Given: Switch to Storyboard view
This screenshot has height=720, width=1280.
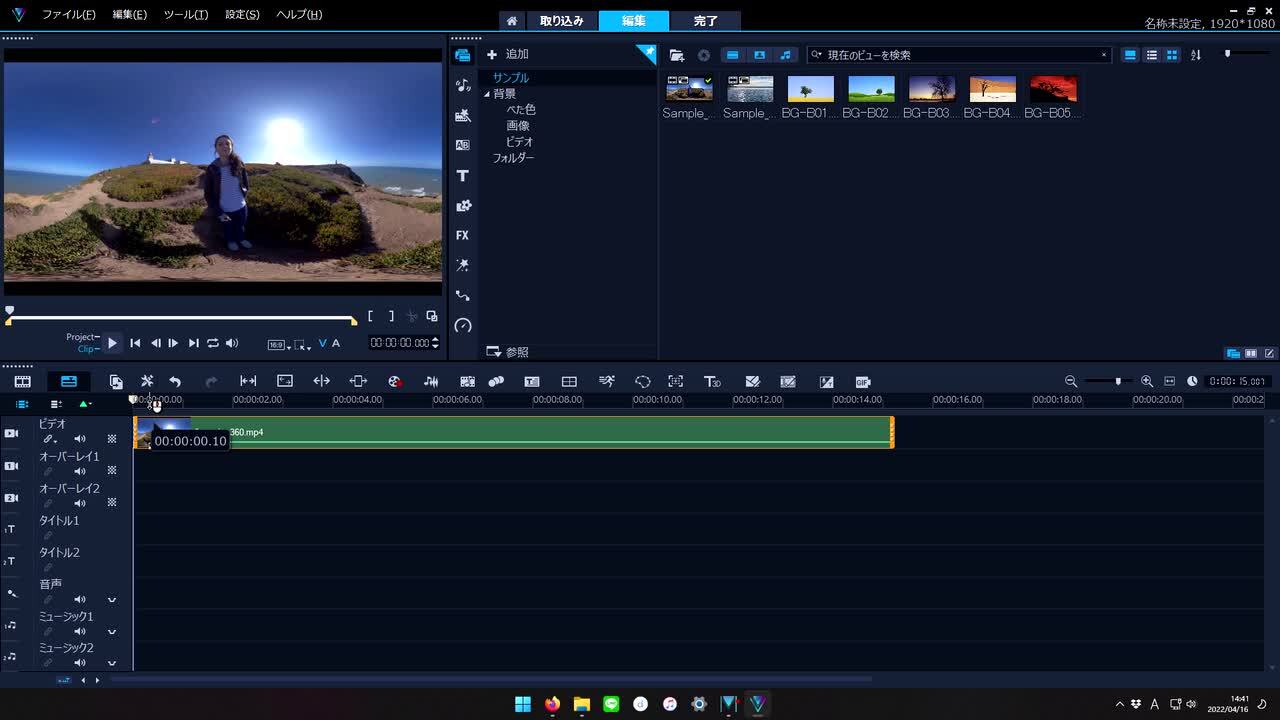Looking at the screenshot, I should click(x=22, y=381).
